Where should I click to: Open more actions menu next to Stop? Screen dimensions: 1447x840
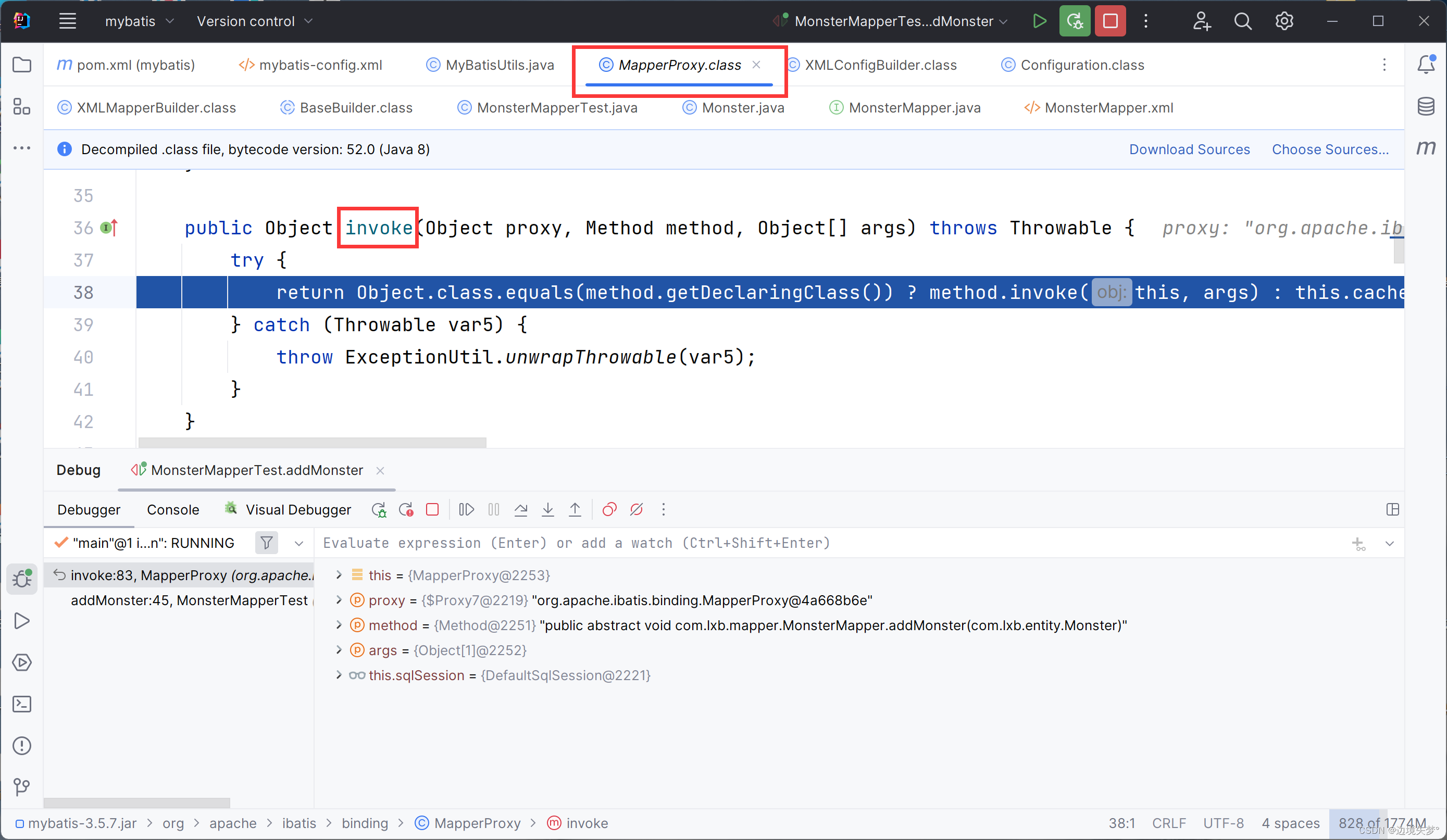click(x=1145, y=21)
